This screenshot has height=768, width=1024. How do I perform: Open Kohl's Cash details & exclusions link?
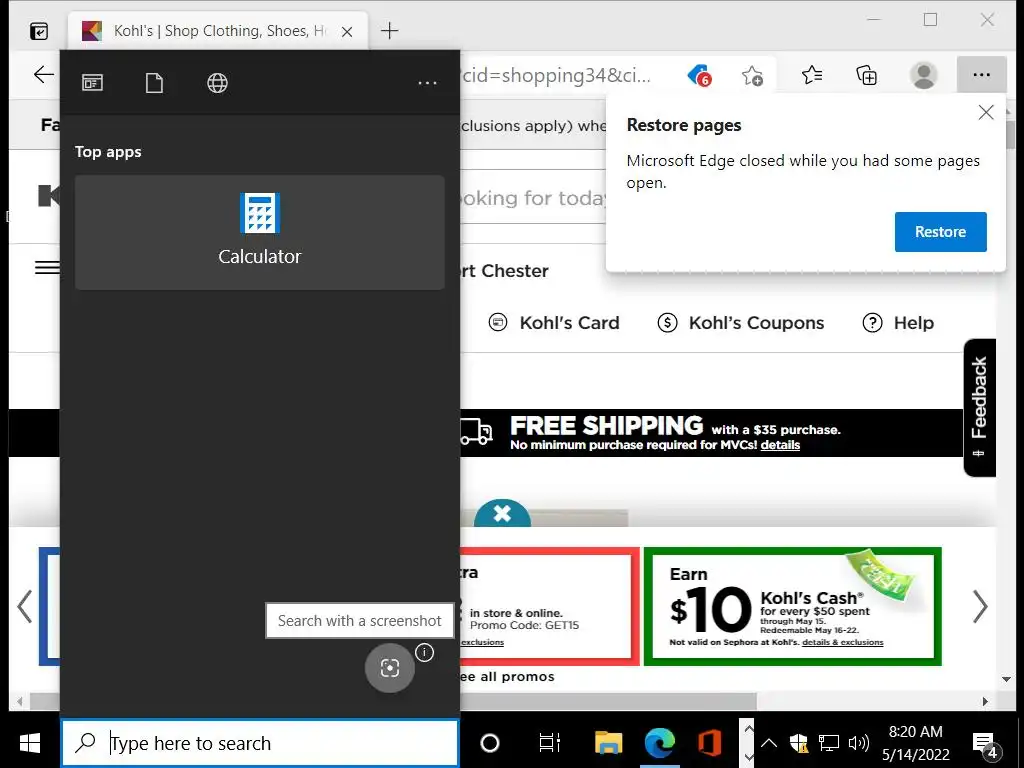pos(842,643)
